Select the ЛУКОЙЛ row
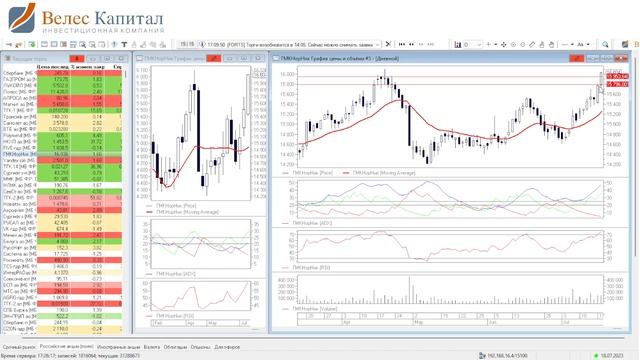Viewport: 640px width, 360px height. [x=62, y=85]
